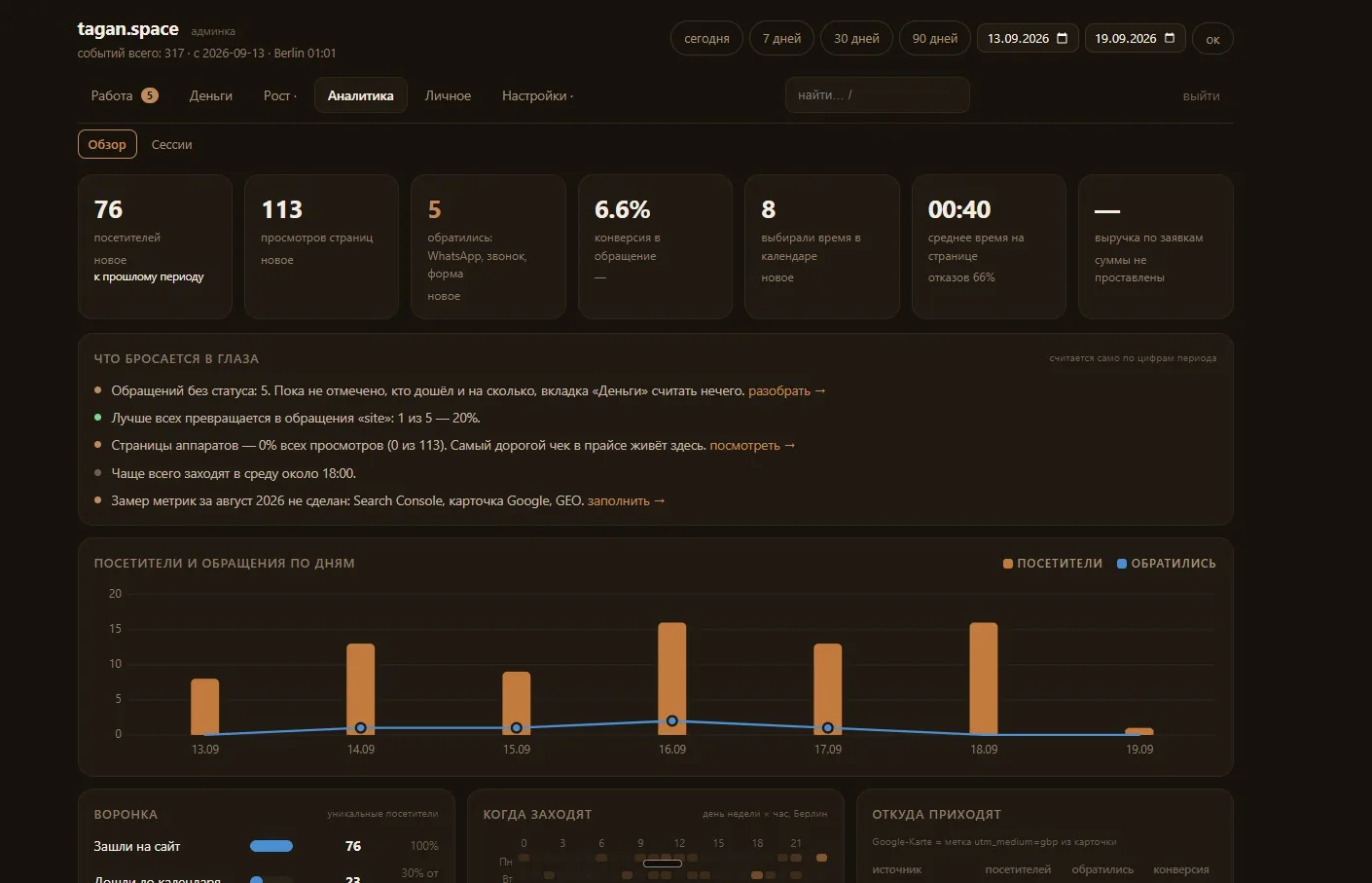Toggle Посетители series in chart legend
Viewport: 1372px width, 883px height.
1053,564
